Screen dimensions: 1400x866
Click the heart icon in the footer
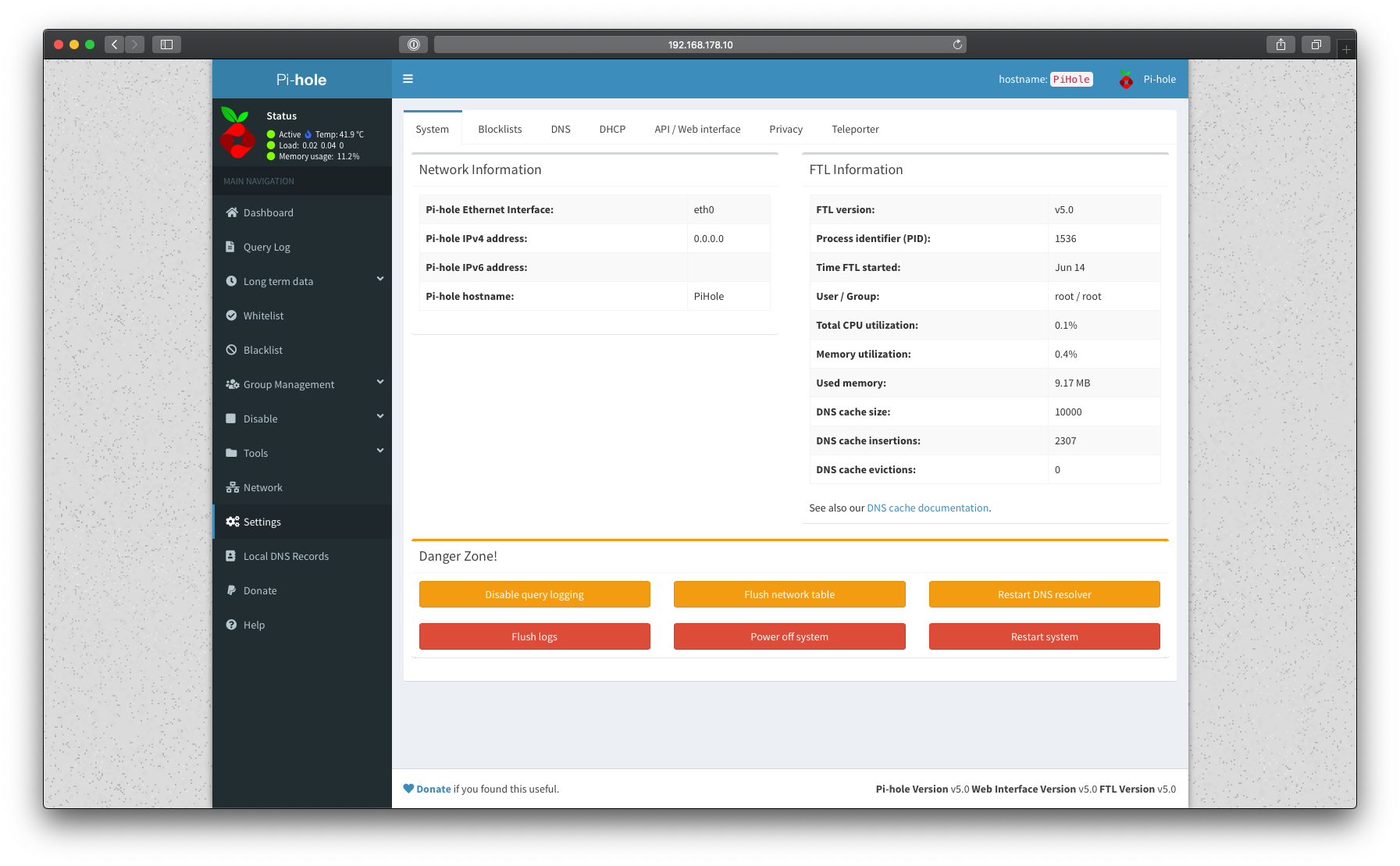pyautogui.click(x=408, y=789)
